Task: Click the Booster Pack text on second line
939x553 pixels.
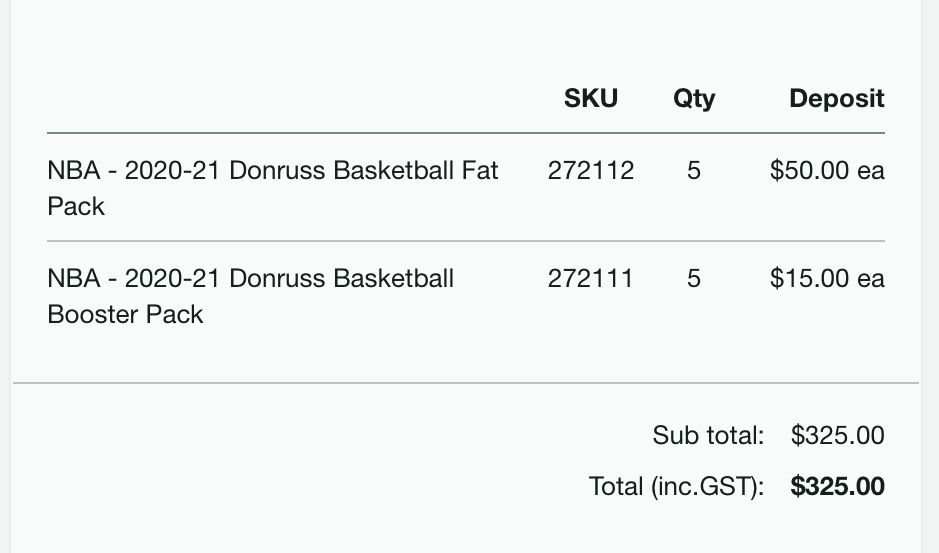Action: (125, 315)
